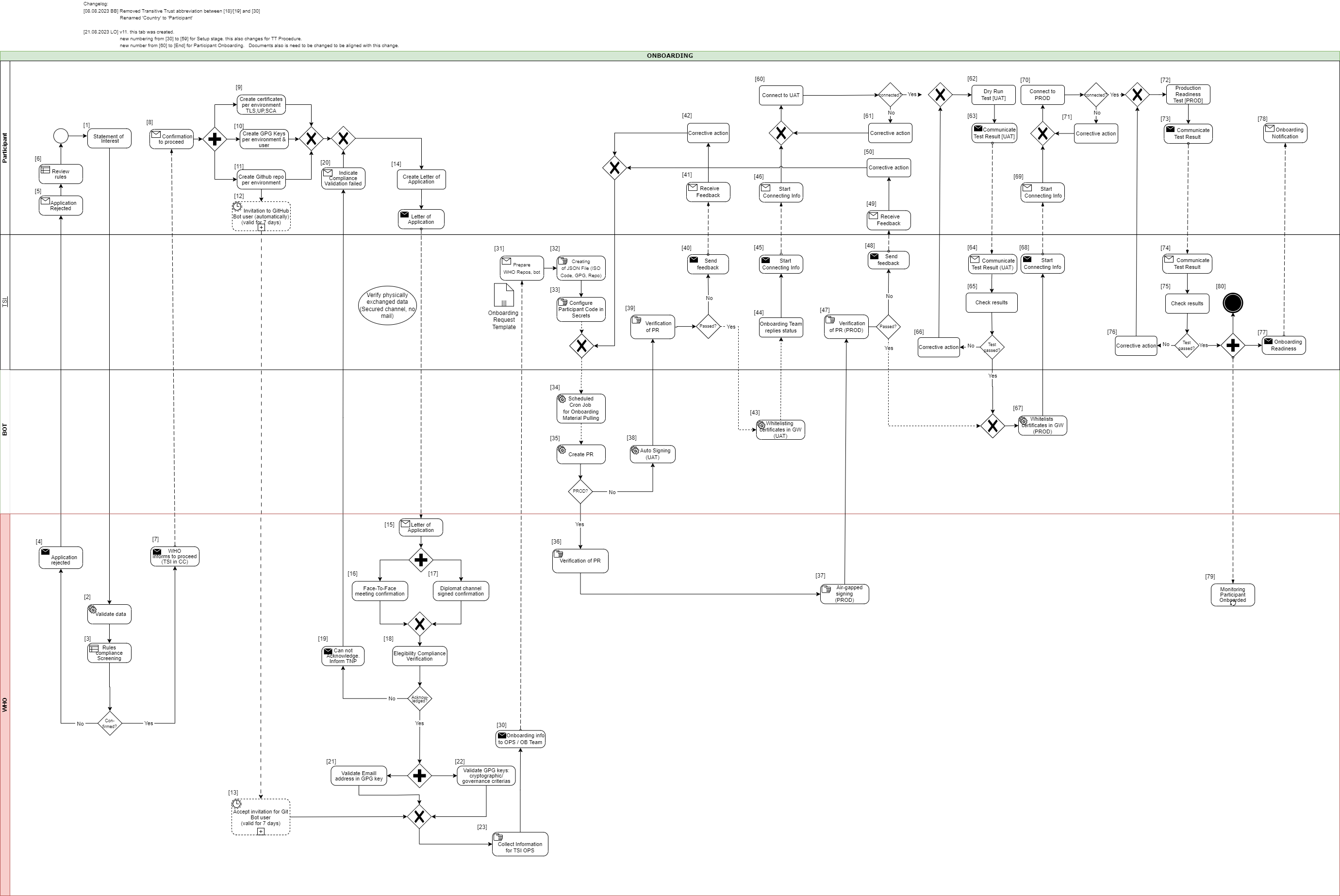Expand the Invitation to GitHub Bot user subprocess
Viewport: 1340px width, 896px height.
coord(261,227)
